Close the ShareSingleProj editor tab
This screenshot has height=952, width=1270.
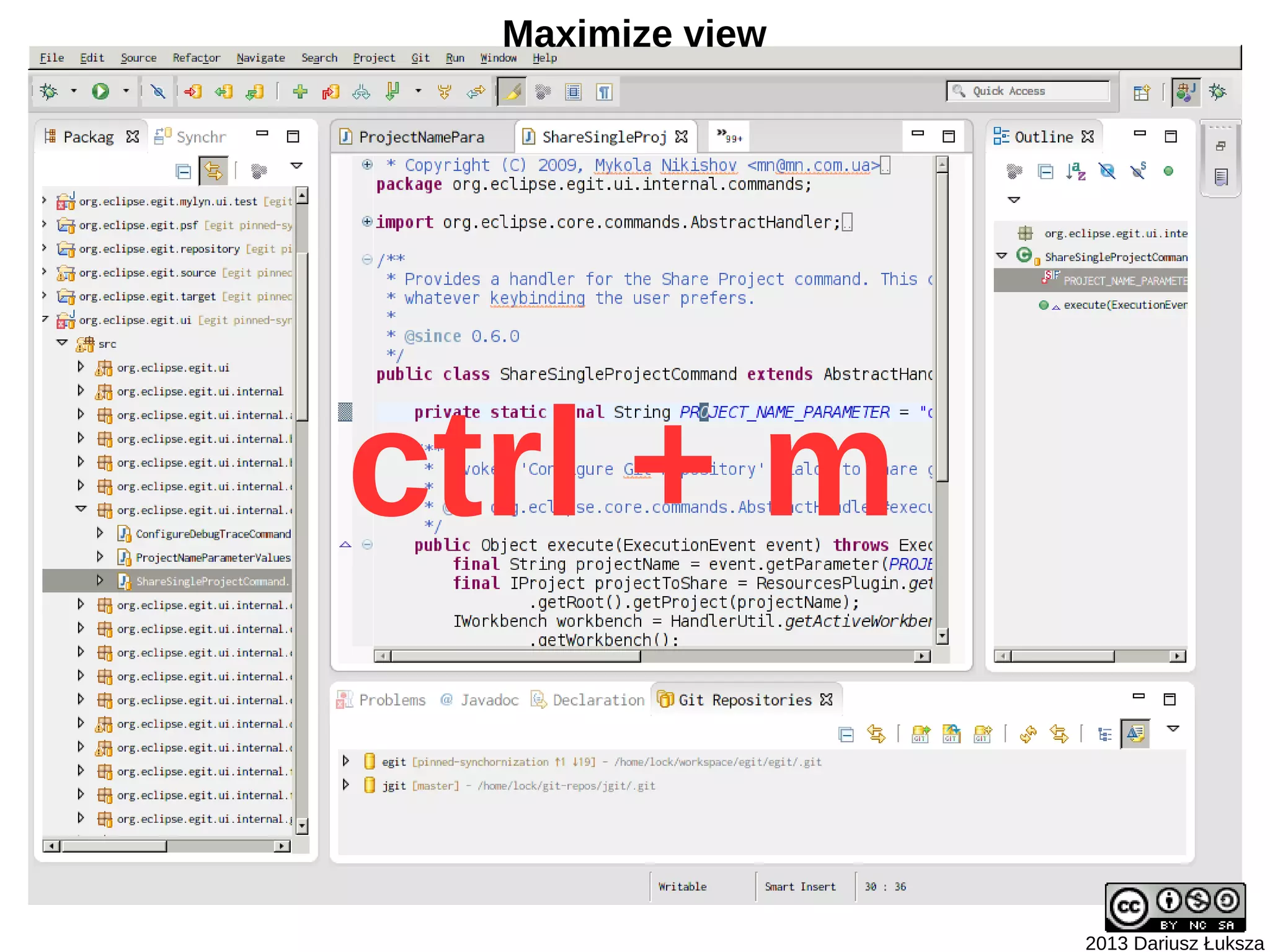coord(682,136)
